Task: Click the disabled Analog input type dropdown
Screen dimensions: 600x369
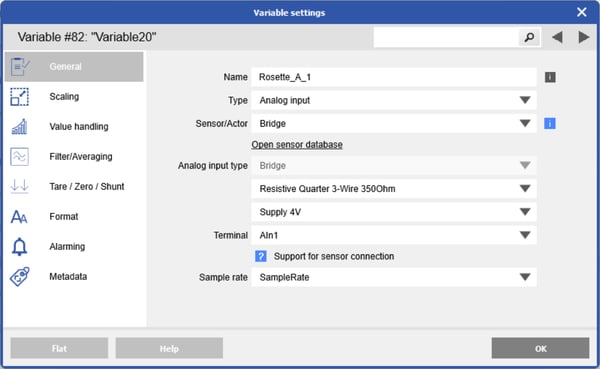Action: [394, 165]
